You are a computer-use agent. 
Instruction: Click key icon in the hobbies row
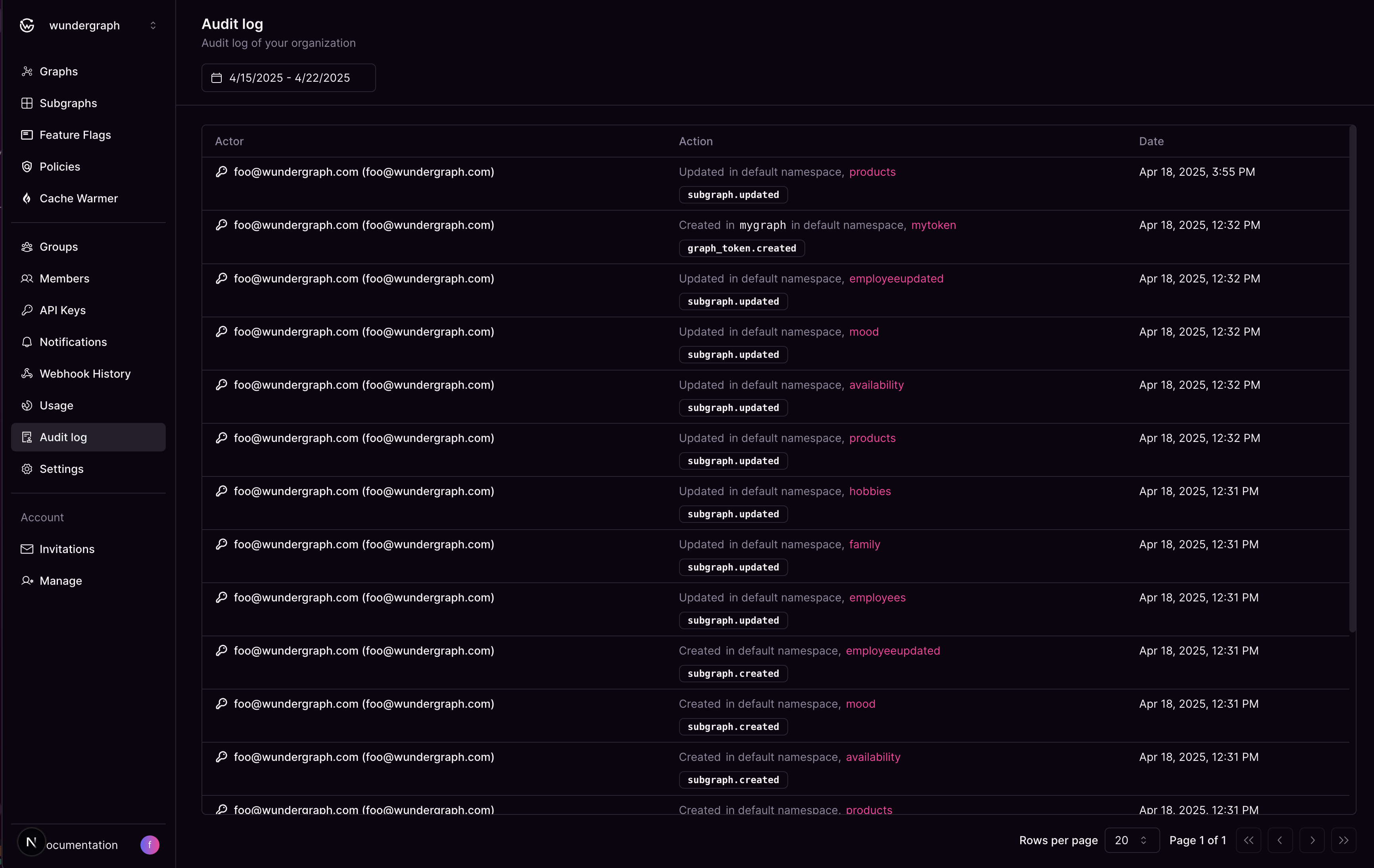tap(221, 491)
